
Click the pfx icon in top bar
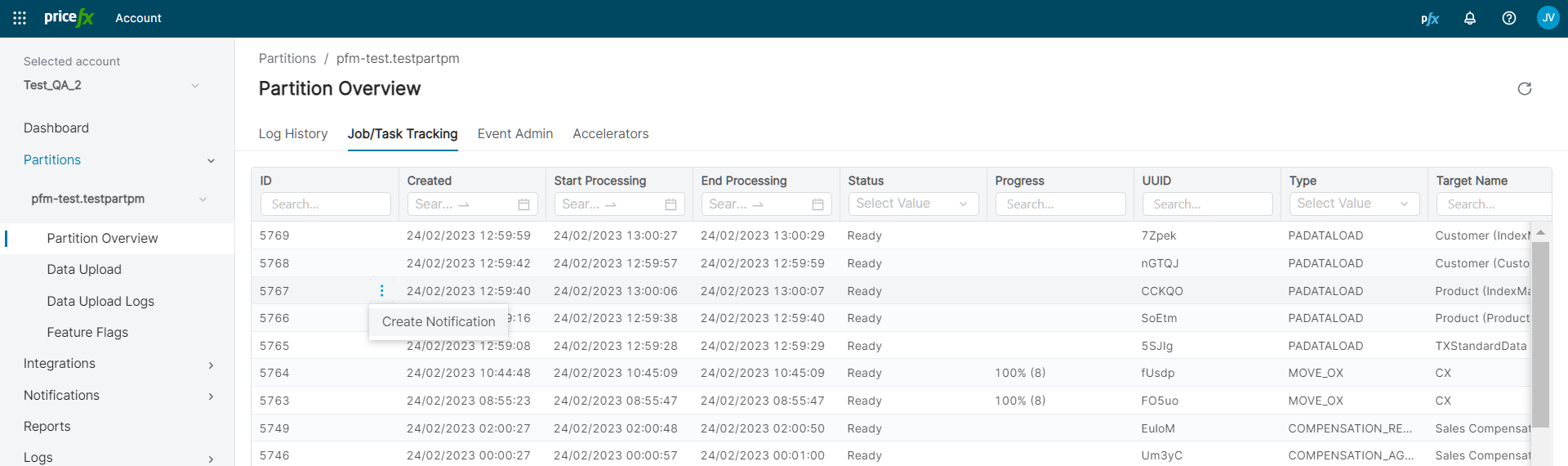pos(1430,19)
